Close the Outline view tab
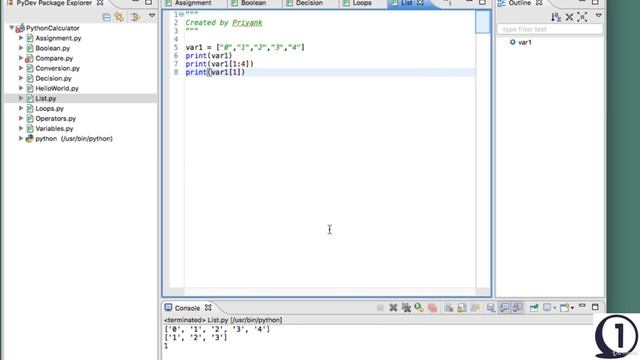The image size is (640, 360). tap(539, 3)
